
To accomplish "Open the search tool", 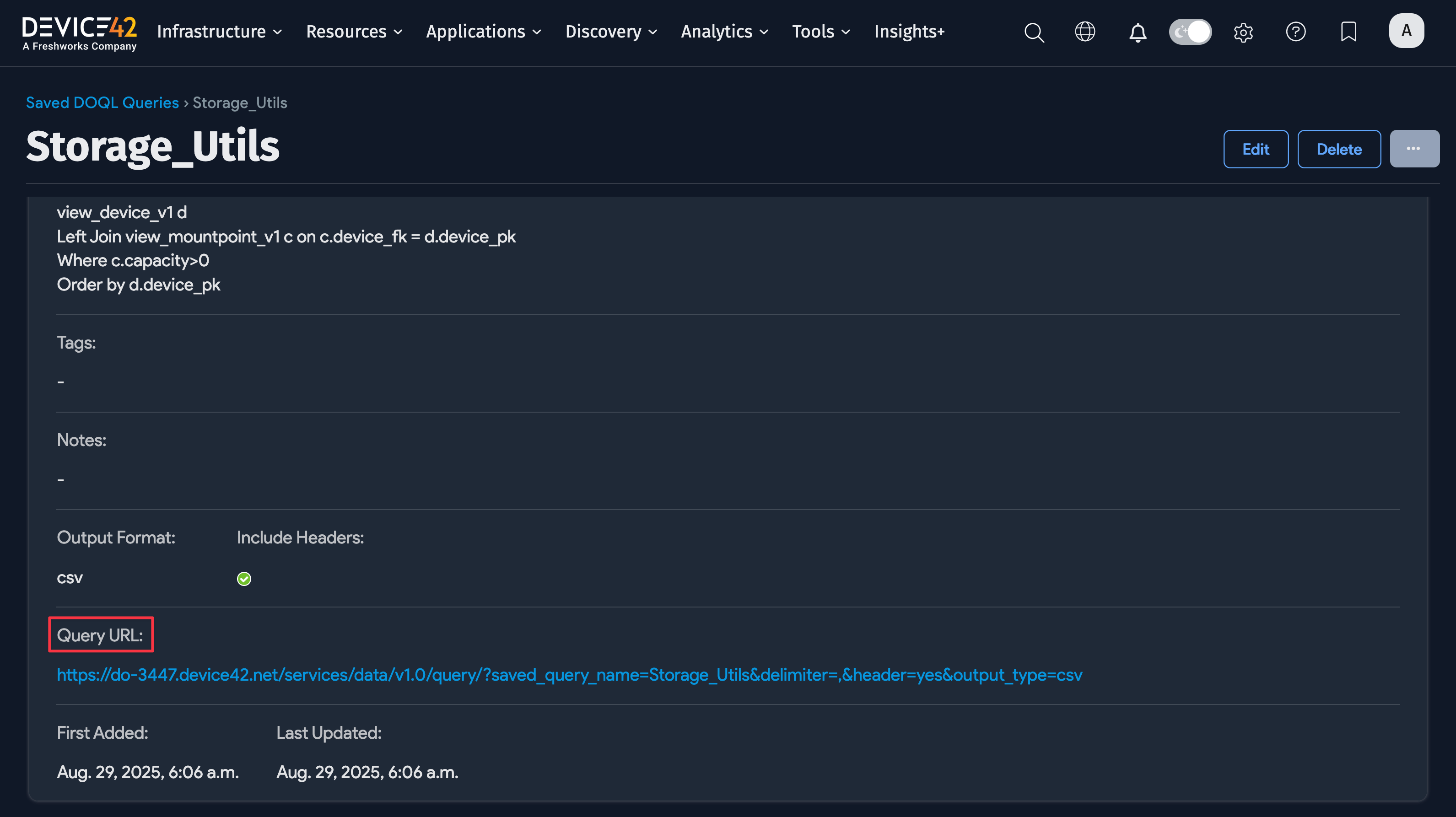I will 1035,32.
